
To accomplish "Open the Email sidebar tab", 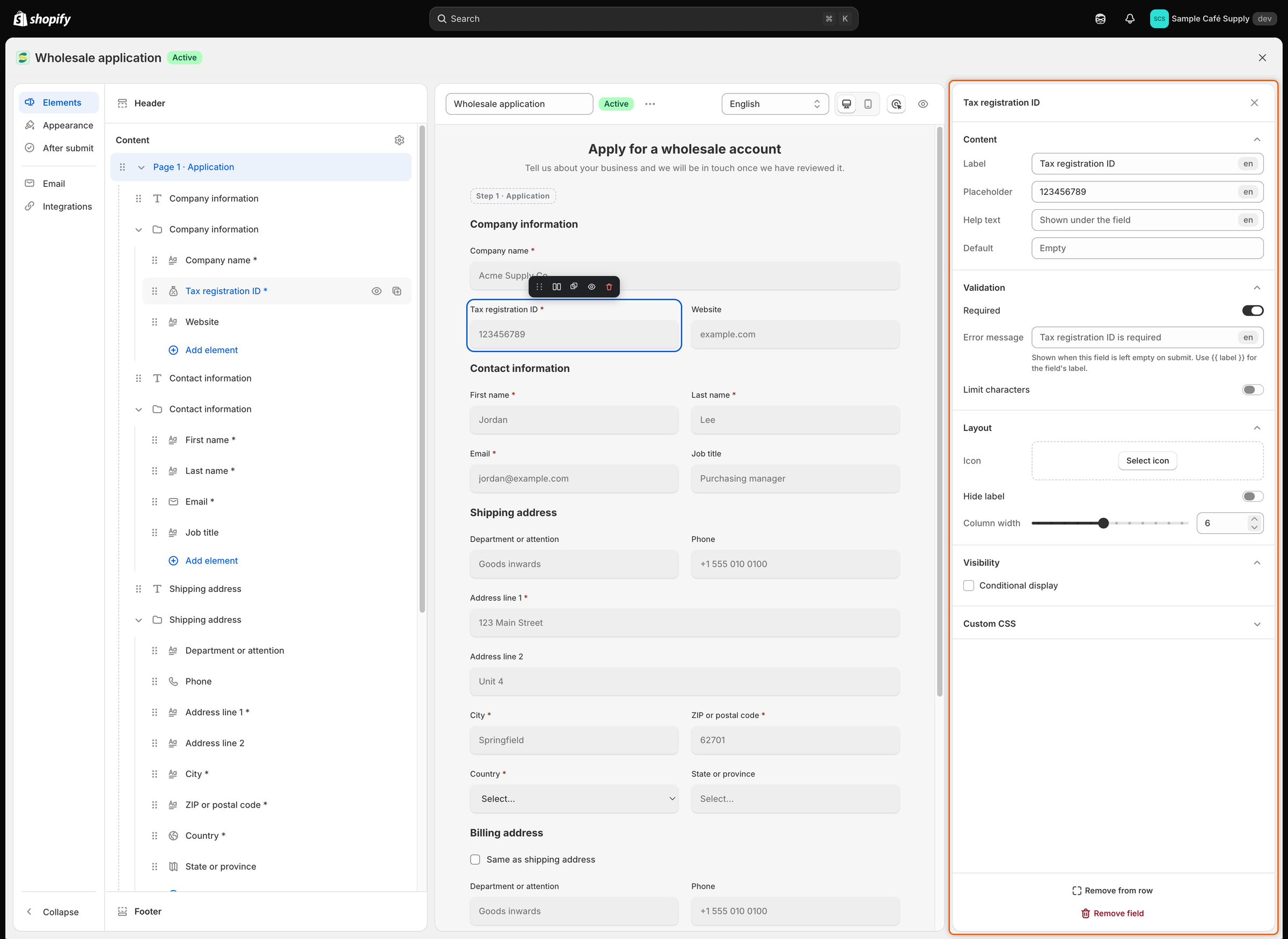I will (x=59, y=184).
